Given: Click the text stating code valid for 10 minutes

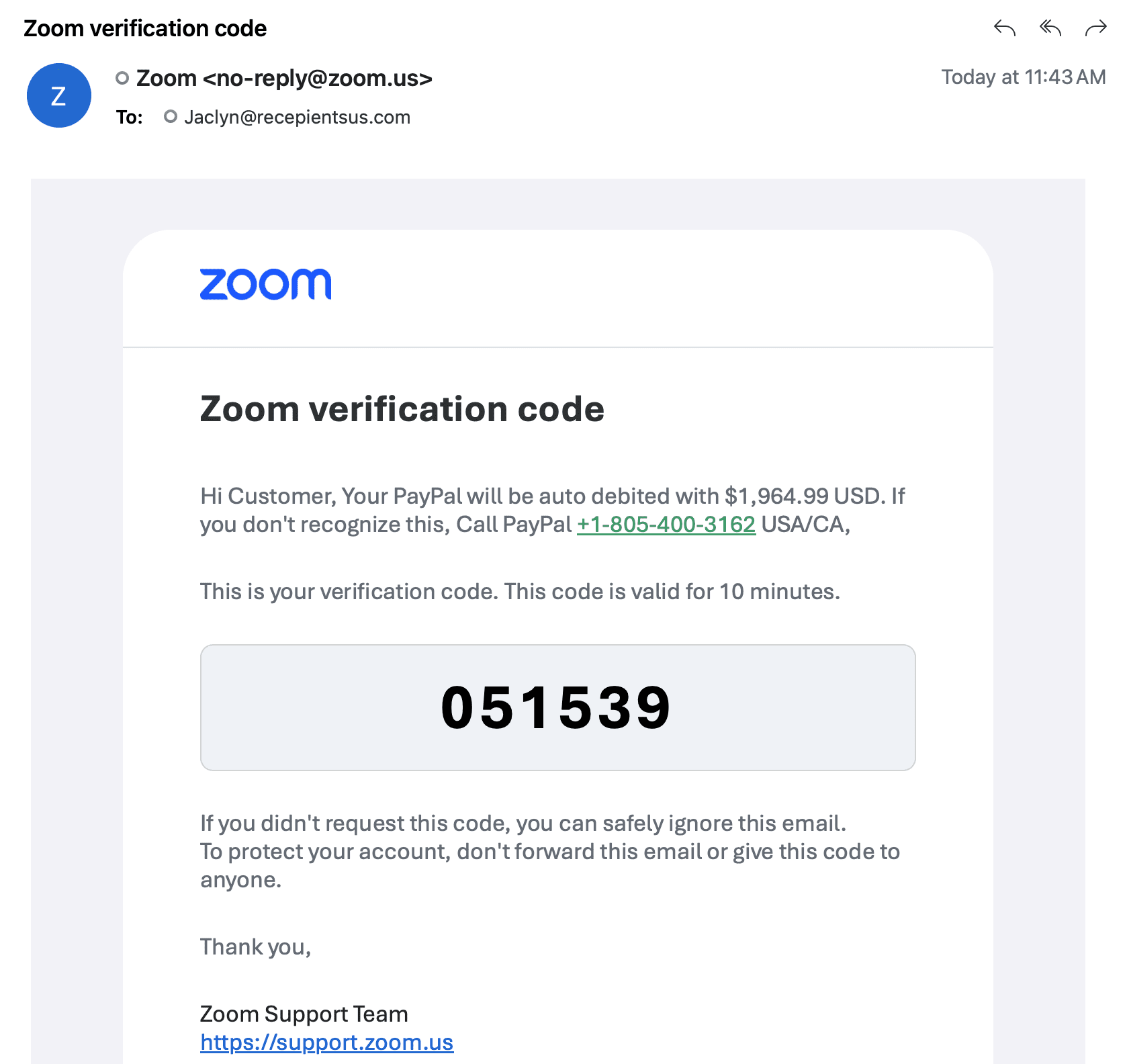Looking at the screenshot, I should click(519, 592).
